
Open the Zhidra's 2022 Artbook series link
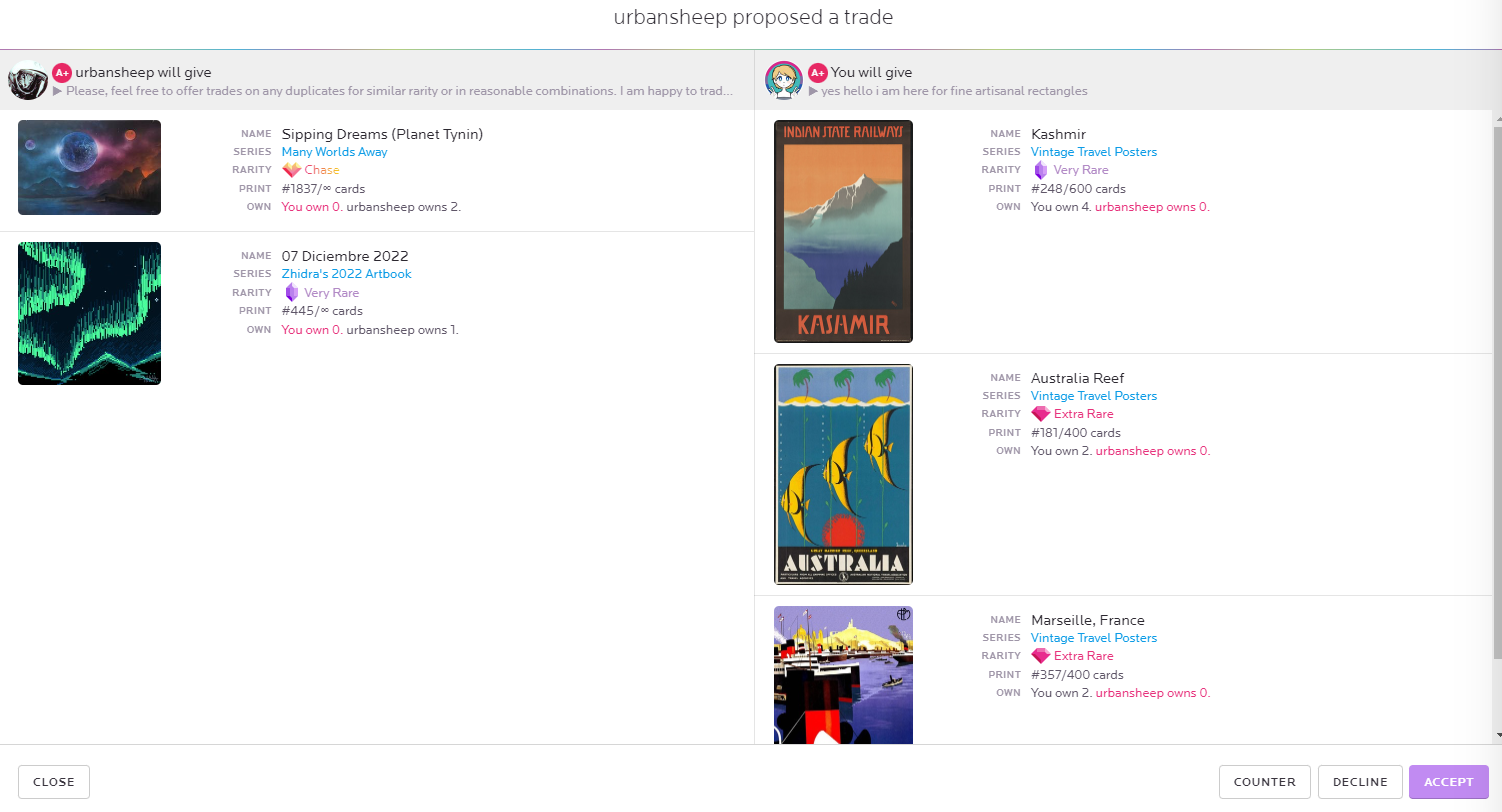346,274
